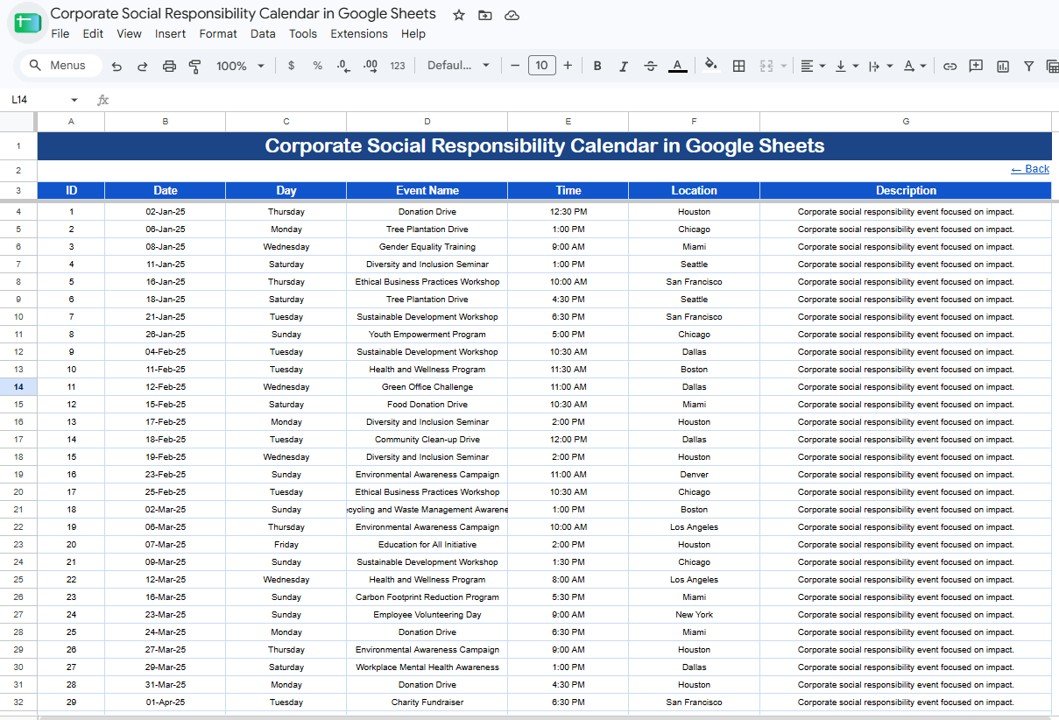Select the Friday day cell

click(x=286, y=544)
